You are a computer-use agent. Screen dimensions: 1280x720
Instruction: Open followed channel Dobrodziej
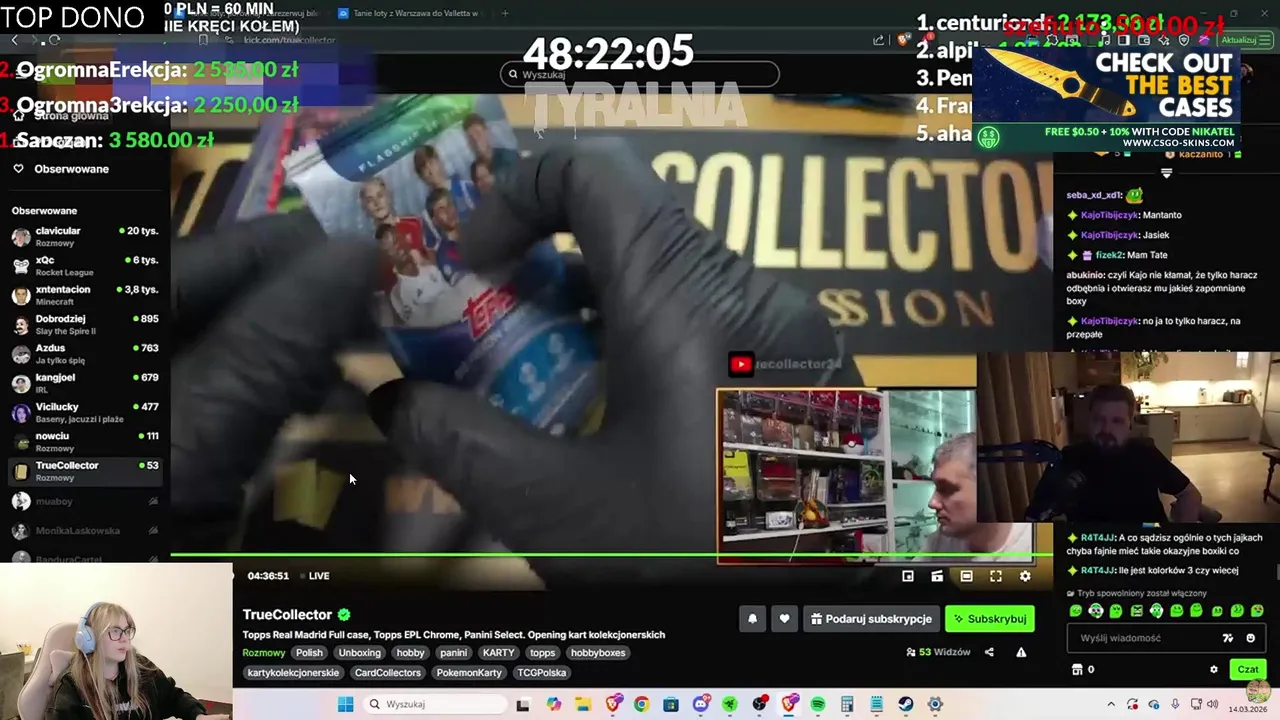85,324
